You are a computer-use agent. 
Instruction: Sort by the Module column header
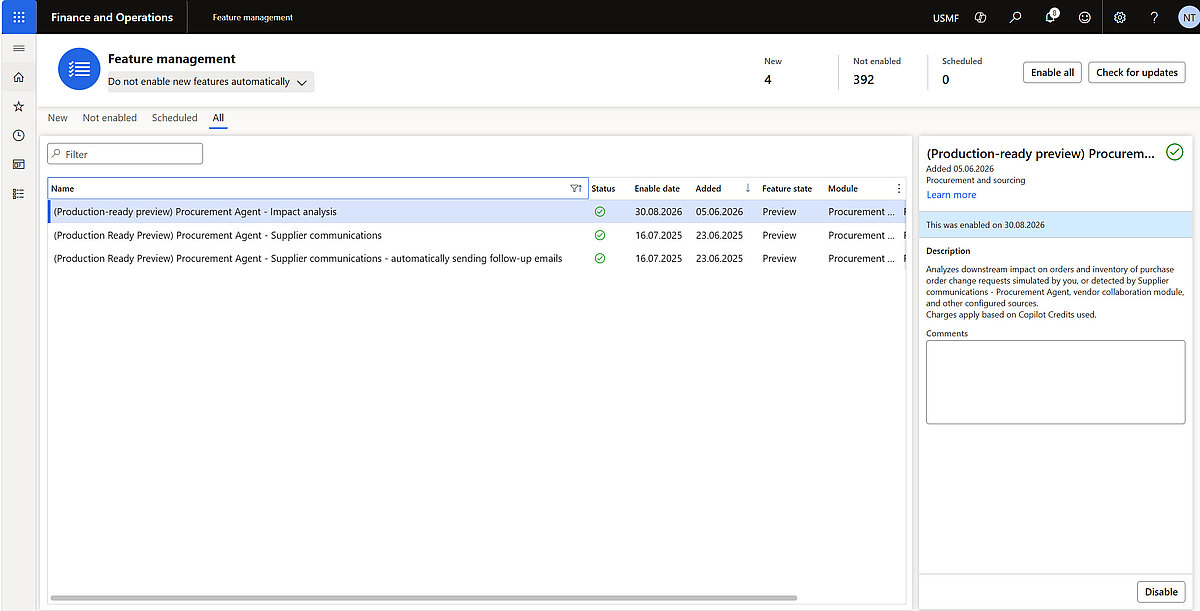[843, 188]
